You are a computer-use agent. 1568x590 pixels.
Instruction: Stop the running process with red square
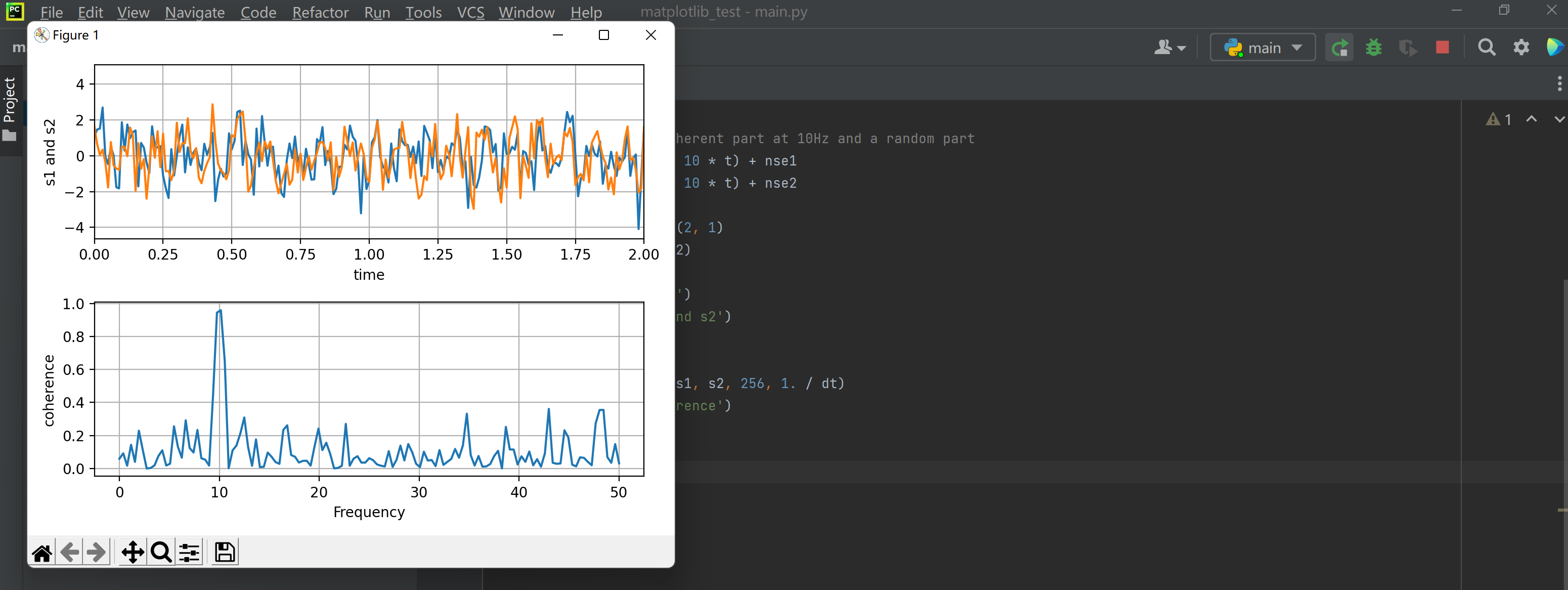click(x=1442, y=48)
